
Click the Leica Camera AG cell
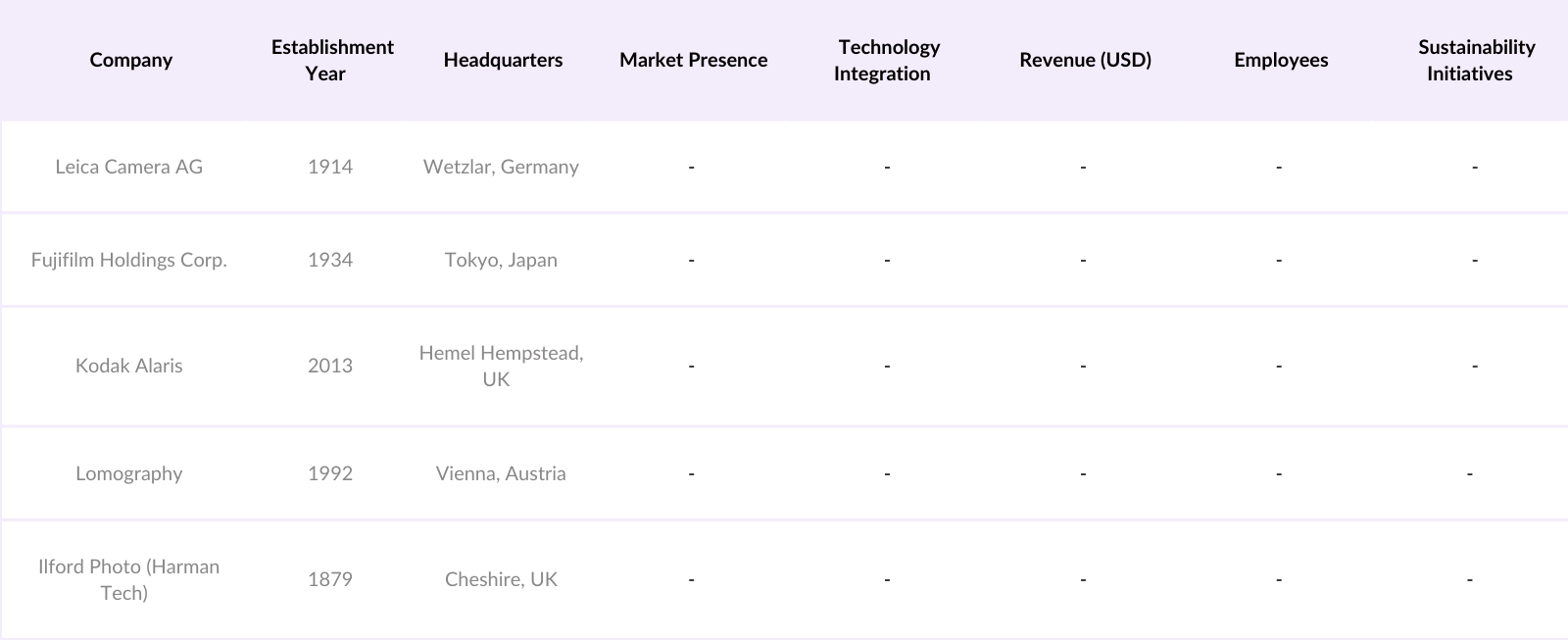(129, 167)
